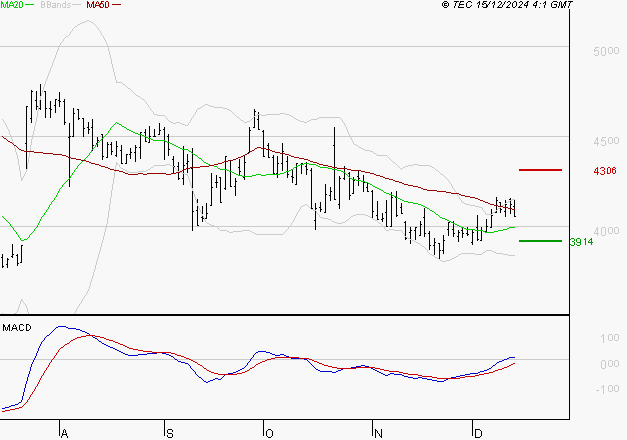
Task: Click the MACD -100 axis label
Action: pos(607,389)
